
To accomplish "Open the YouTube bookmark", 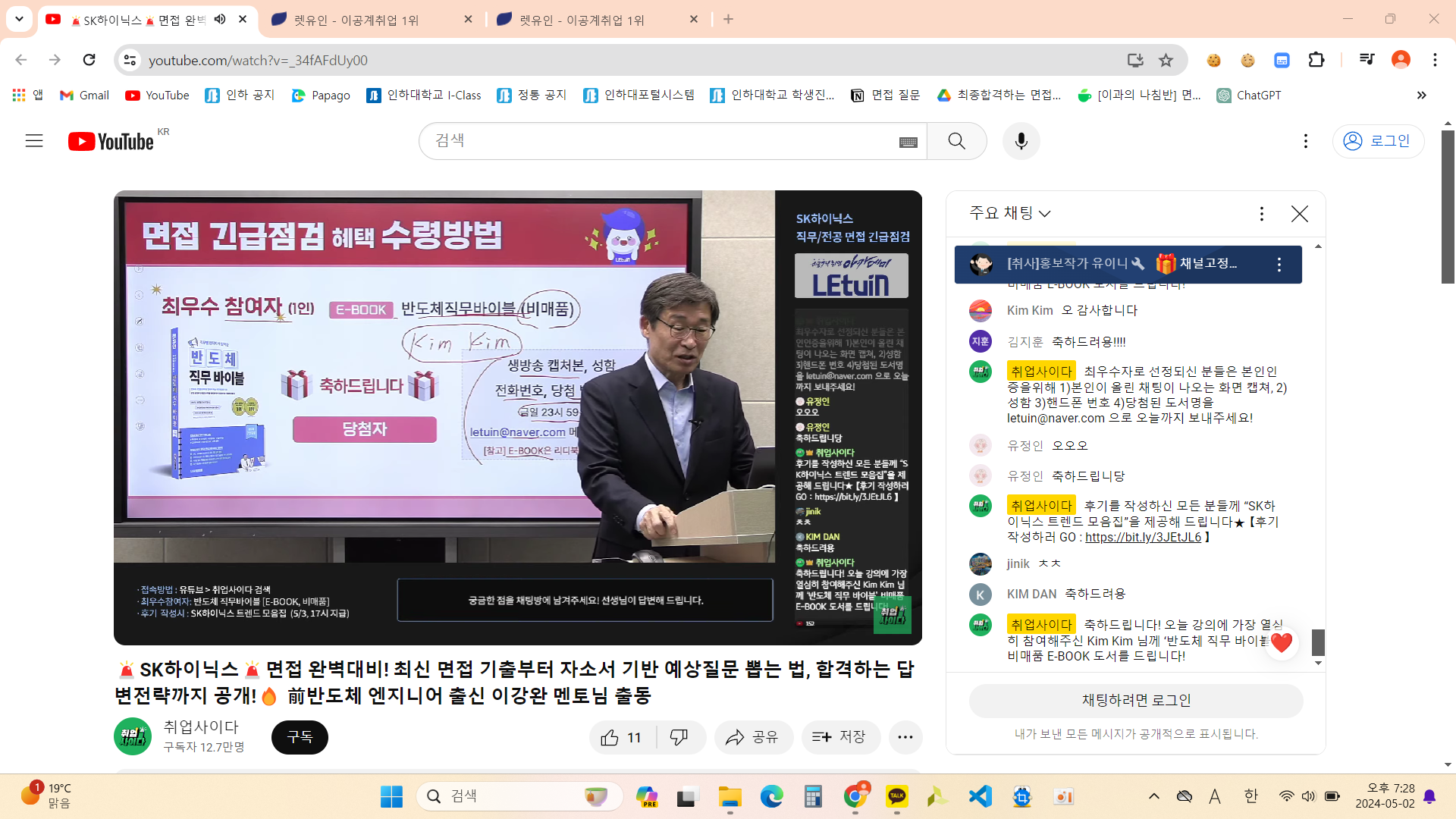I will point(157,96).
